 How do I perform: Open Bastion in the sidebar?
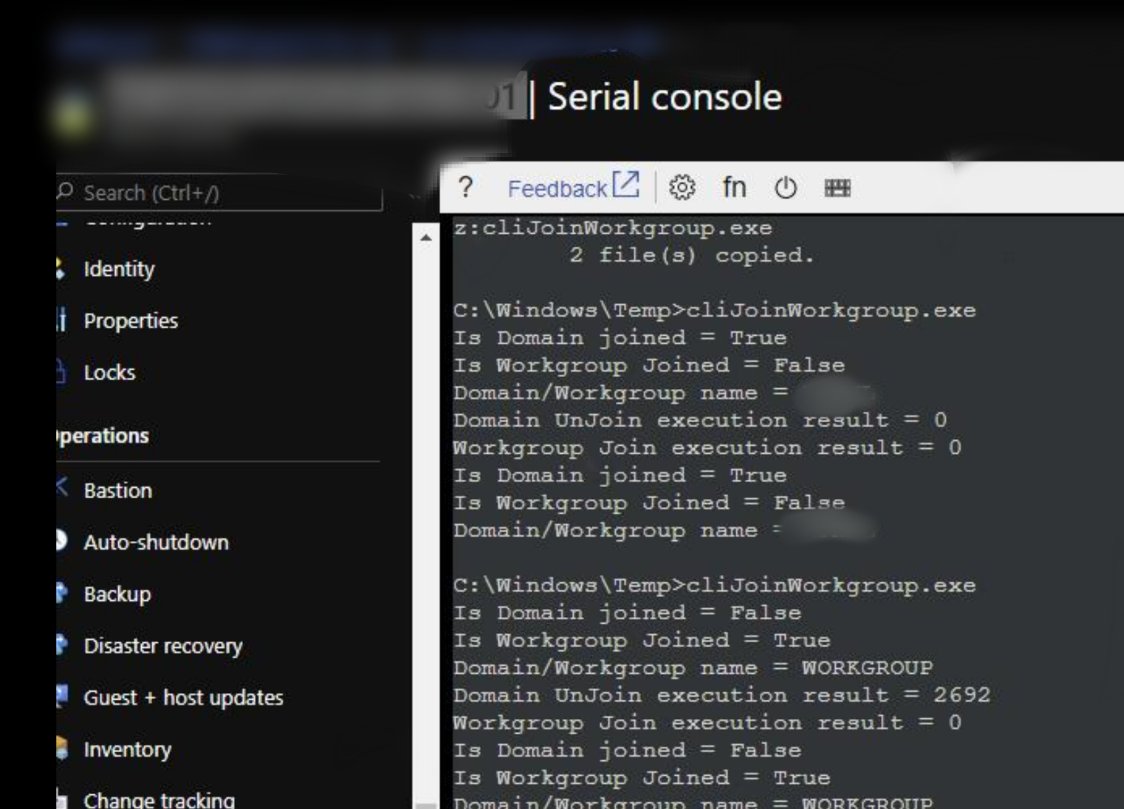coord(118,491)
